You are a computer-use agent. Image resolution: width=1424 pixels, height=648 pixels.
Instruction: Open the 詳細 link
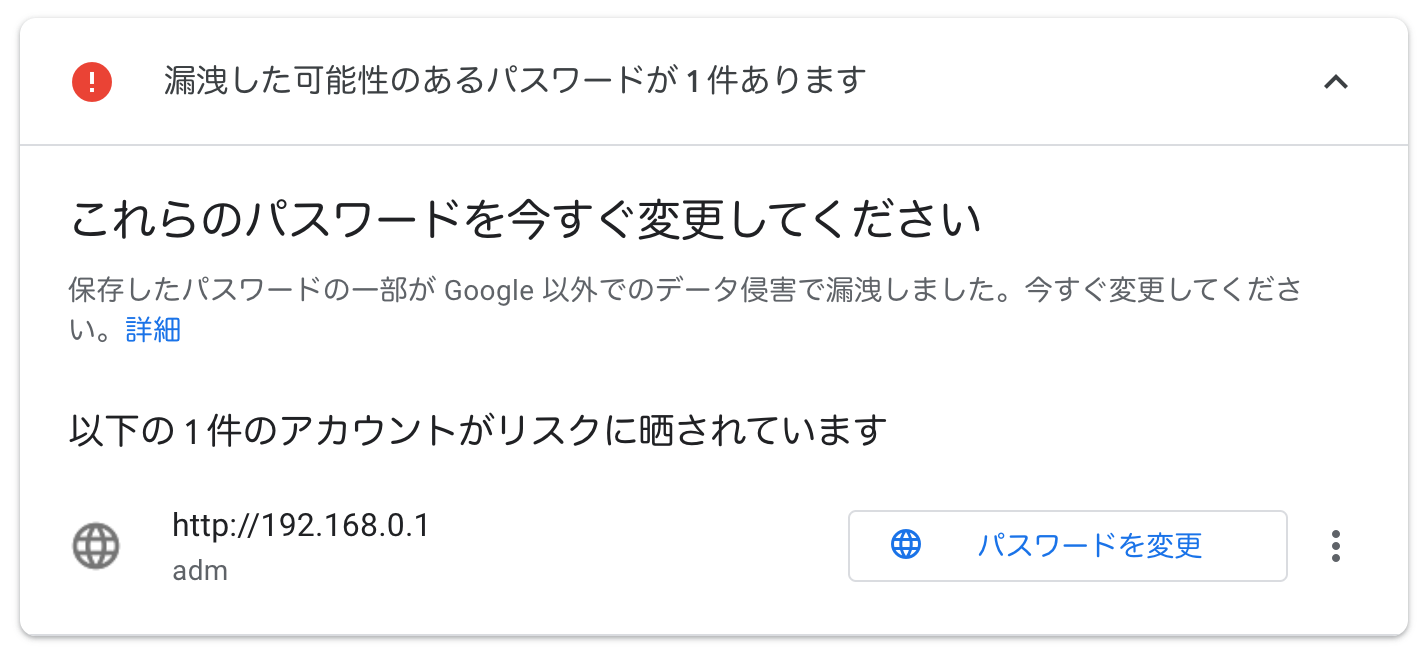153,330
